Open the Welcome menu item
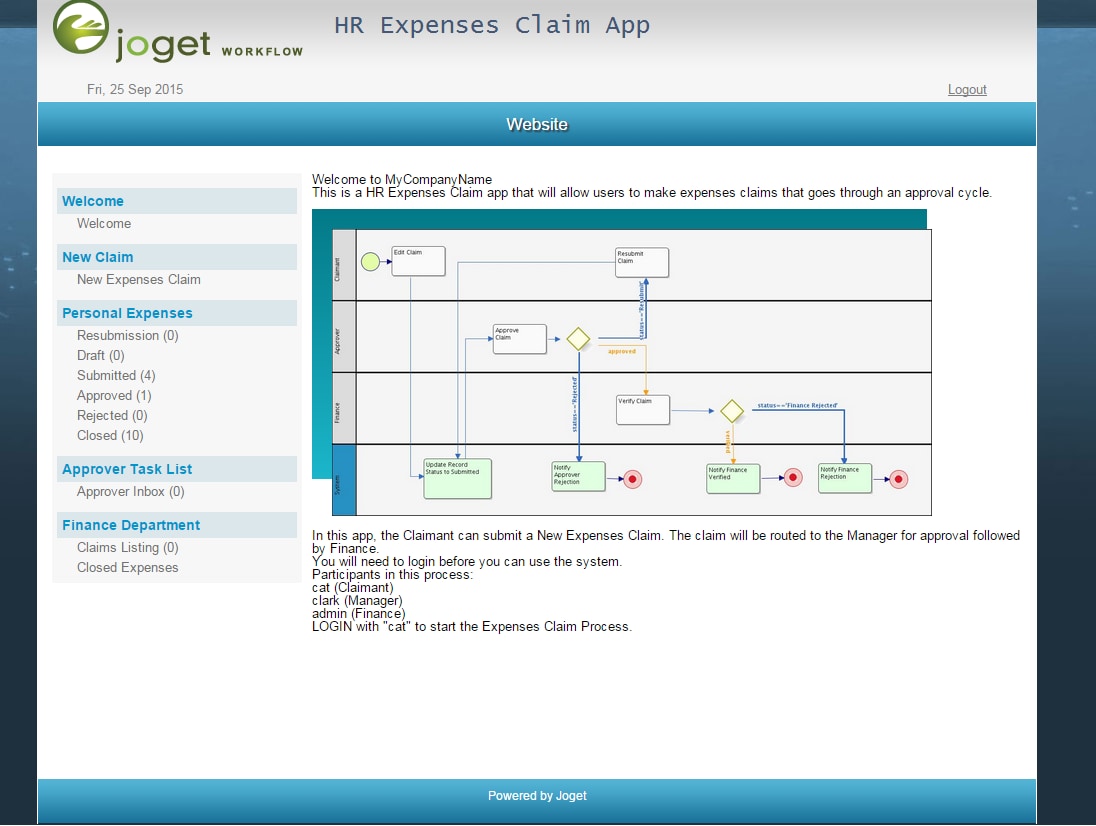 [104, 224]
